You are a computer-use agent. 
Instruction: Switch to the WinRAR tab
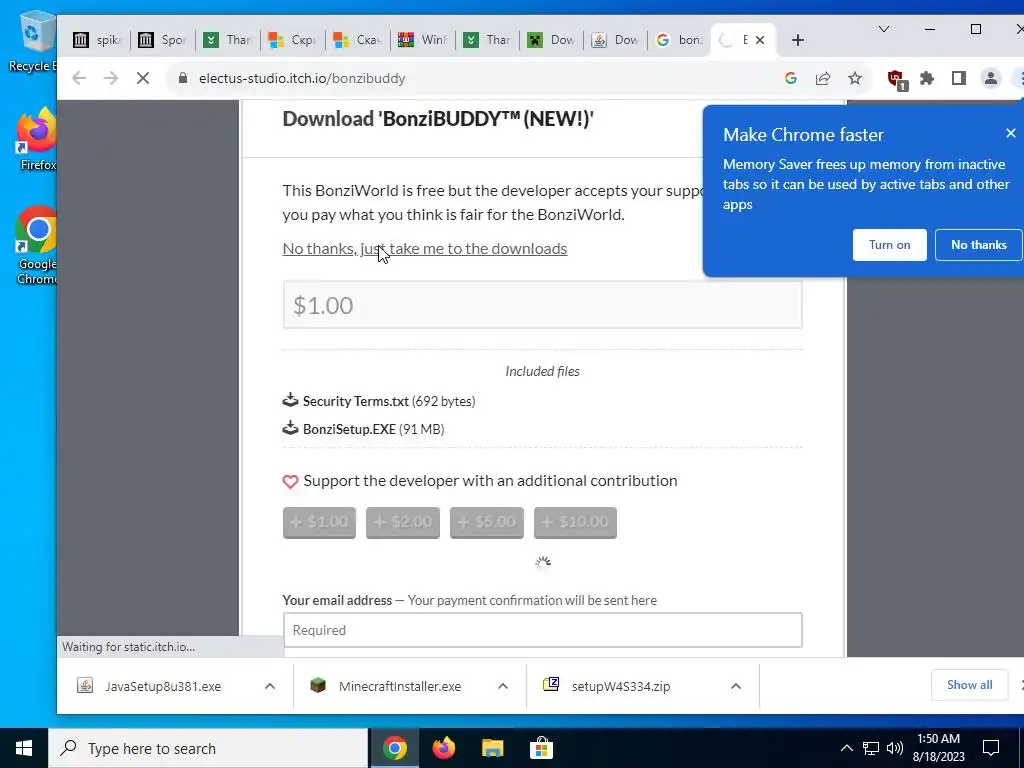tap(423, 40)
